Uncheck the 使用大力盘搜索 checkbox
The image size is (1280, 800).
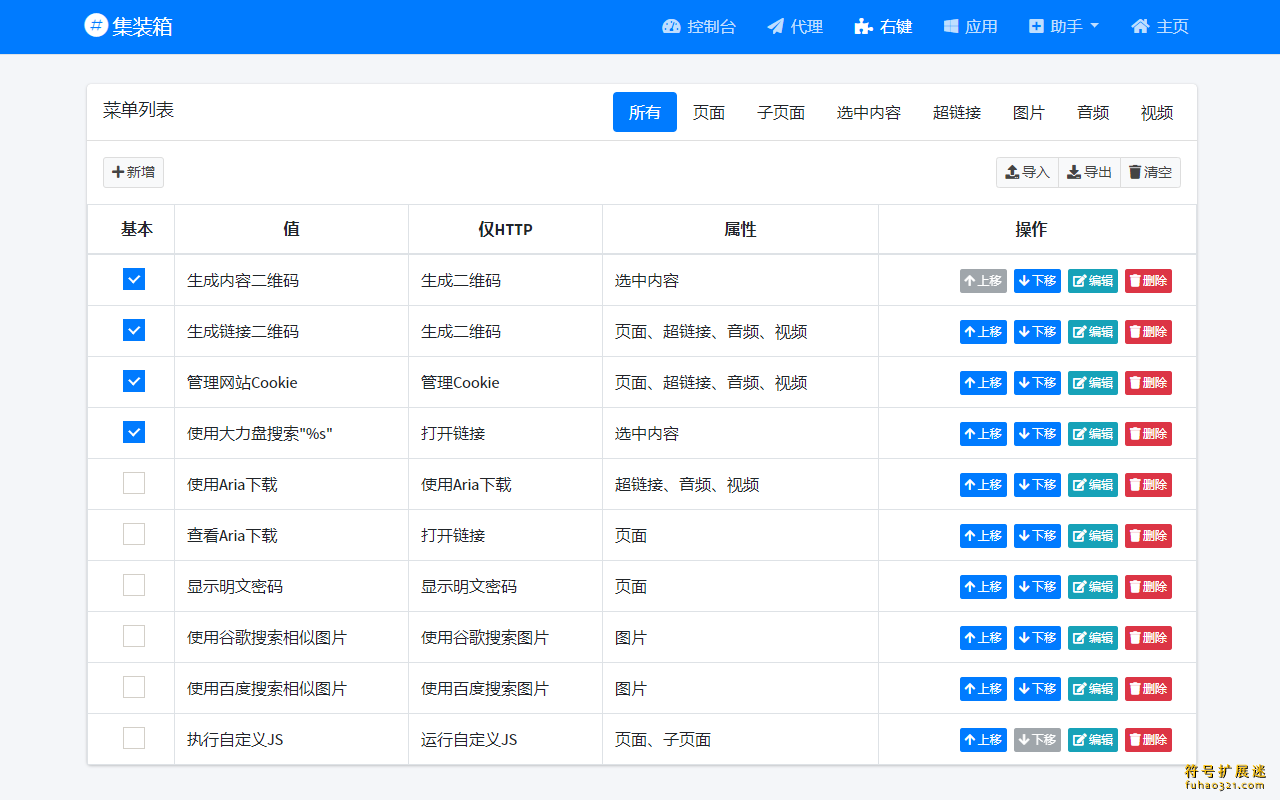(x=134, y=432)
